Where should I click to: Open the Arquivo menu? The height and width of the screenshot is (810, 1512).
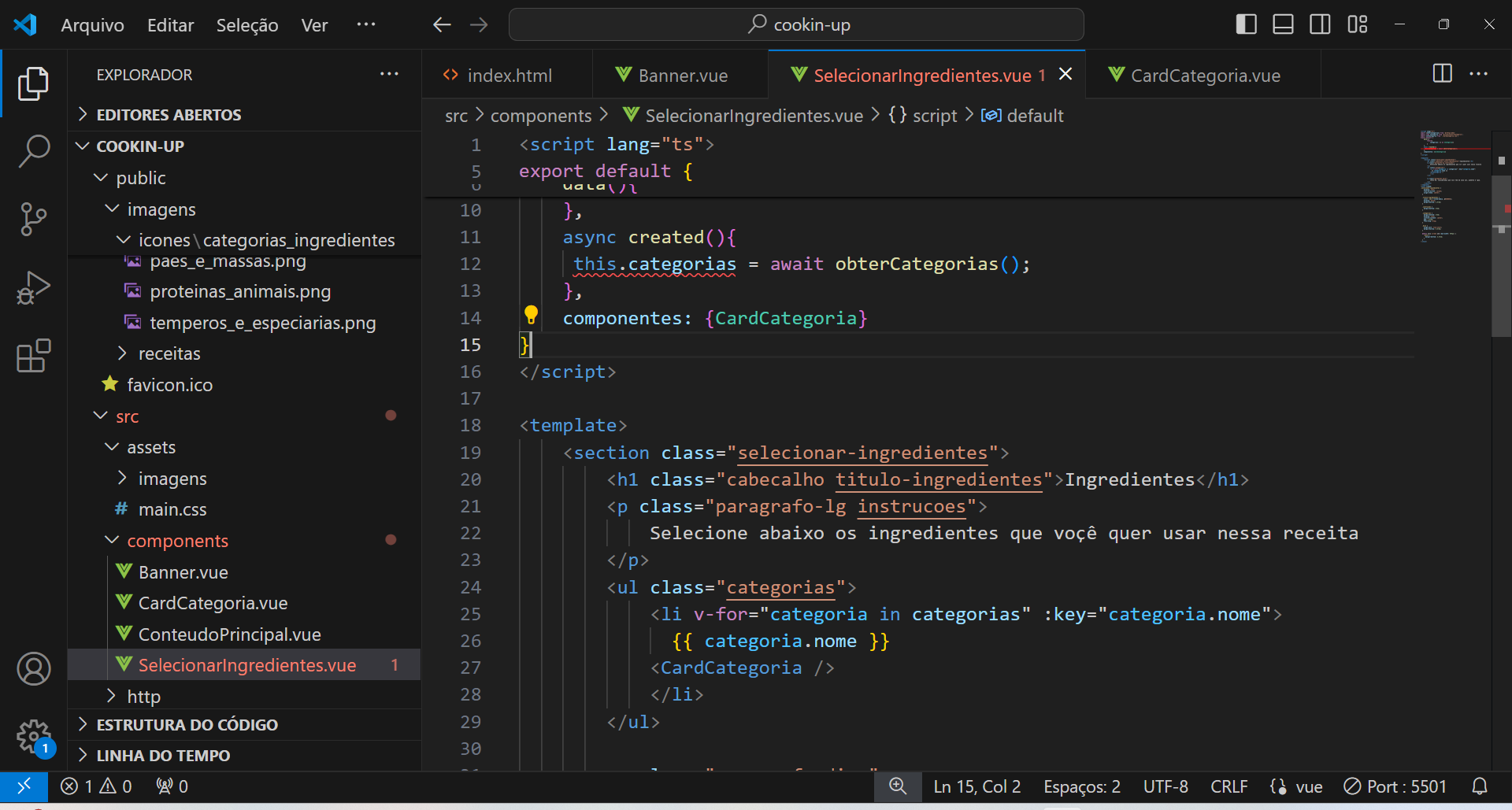pyautogui.click(x=92, y=25)
